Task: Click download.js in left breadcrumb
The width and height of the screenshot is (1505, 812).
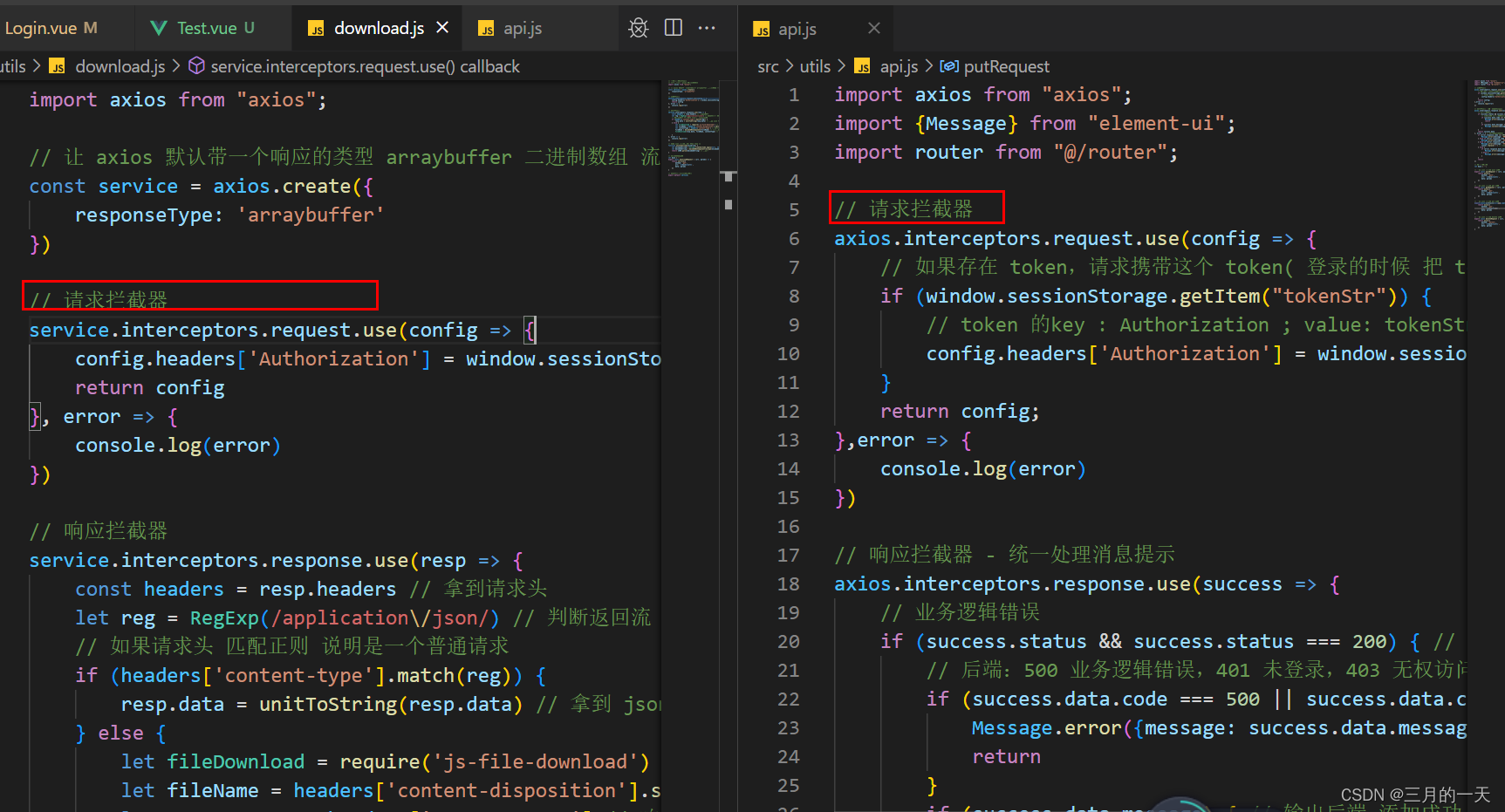Action: 120,66
